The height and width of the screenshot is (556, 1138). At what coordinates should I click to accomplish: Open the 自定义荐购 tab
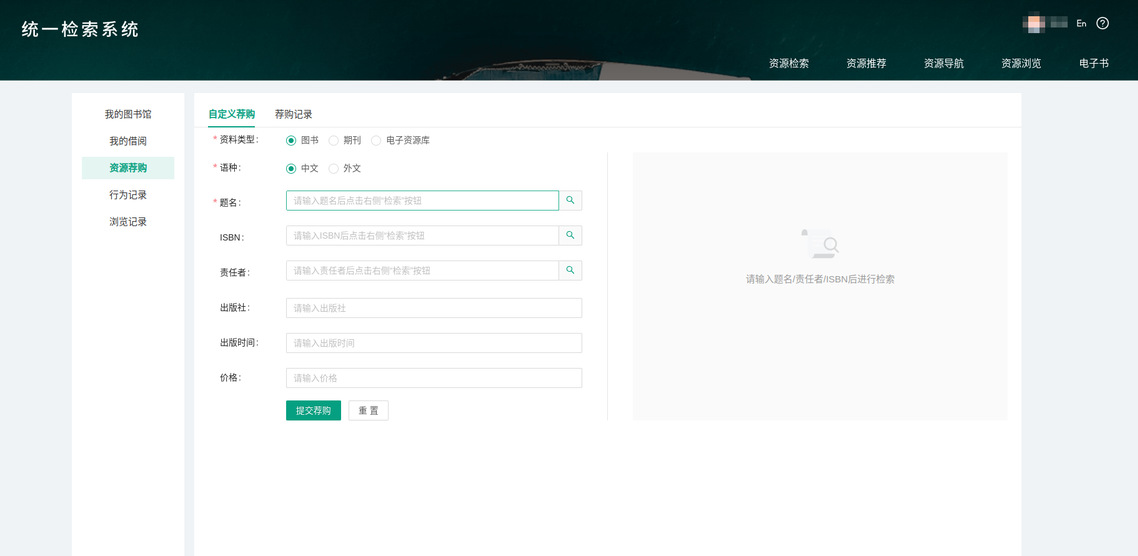pos(231,114)
